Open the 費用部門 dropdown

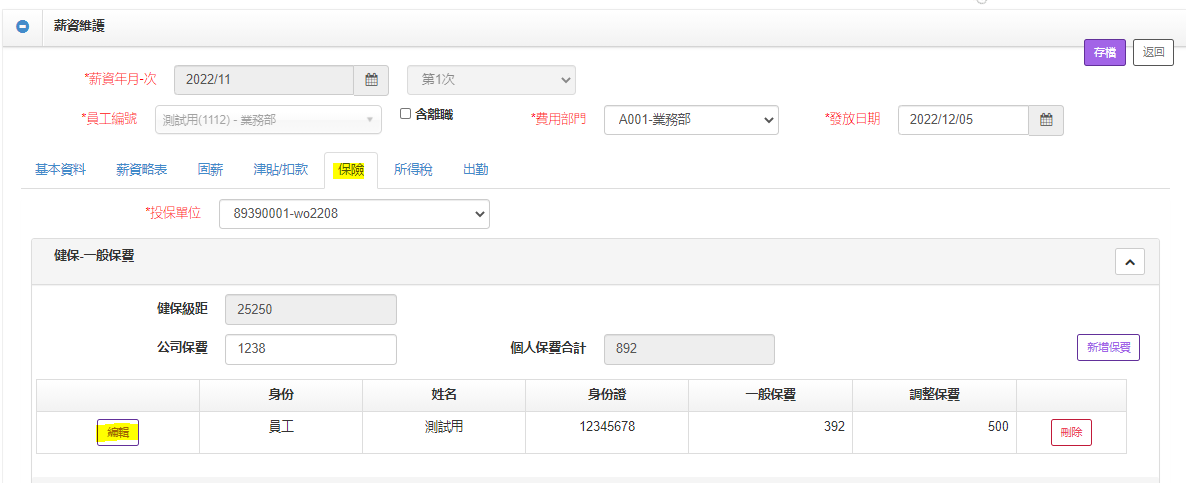coord(691,120)
